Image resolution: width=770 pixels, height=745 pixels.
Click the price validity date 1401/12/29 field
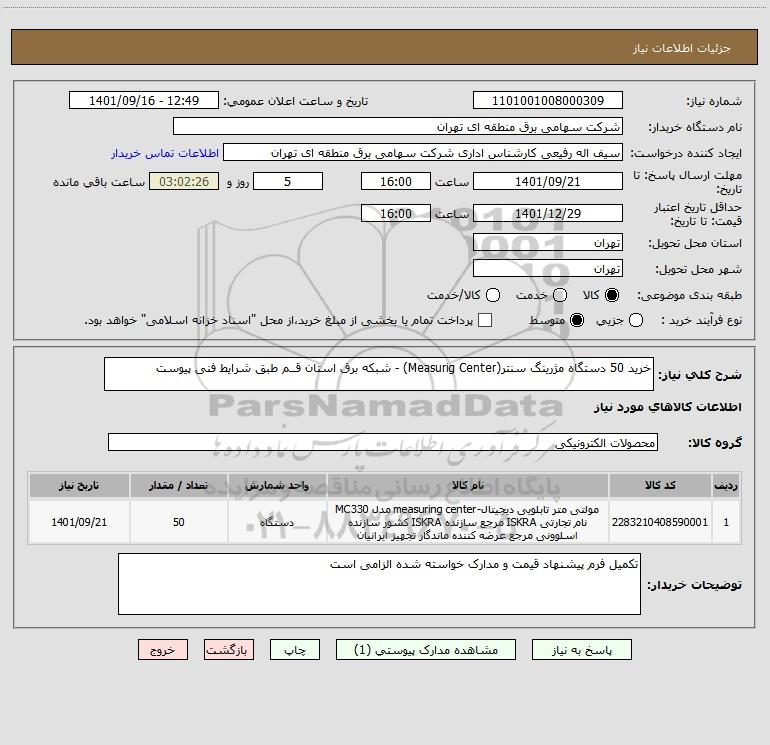548,213
